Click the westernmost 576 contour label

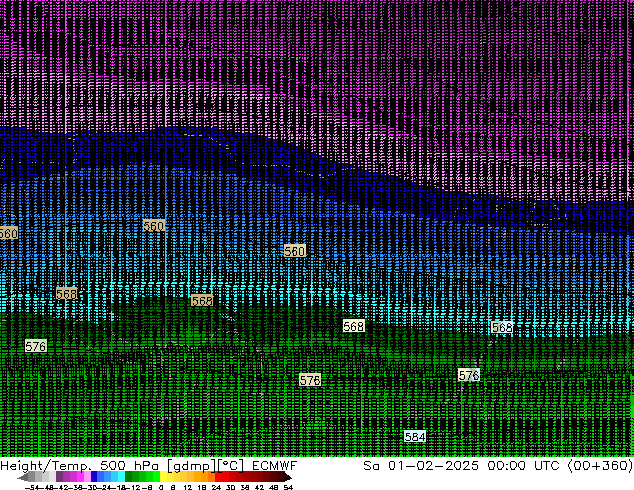tap(36, 346)
